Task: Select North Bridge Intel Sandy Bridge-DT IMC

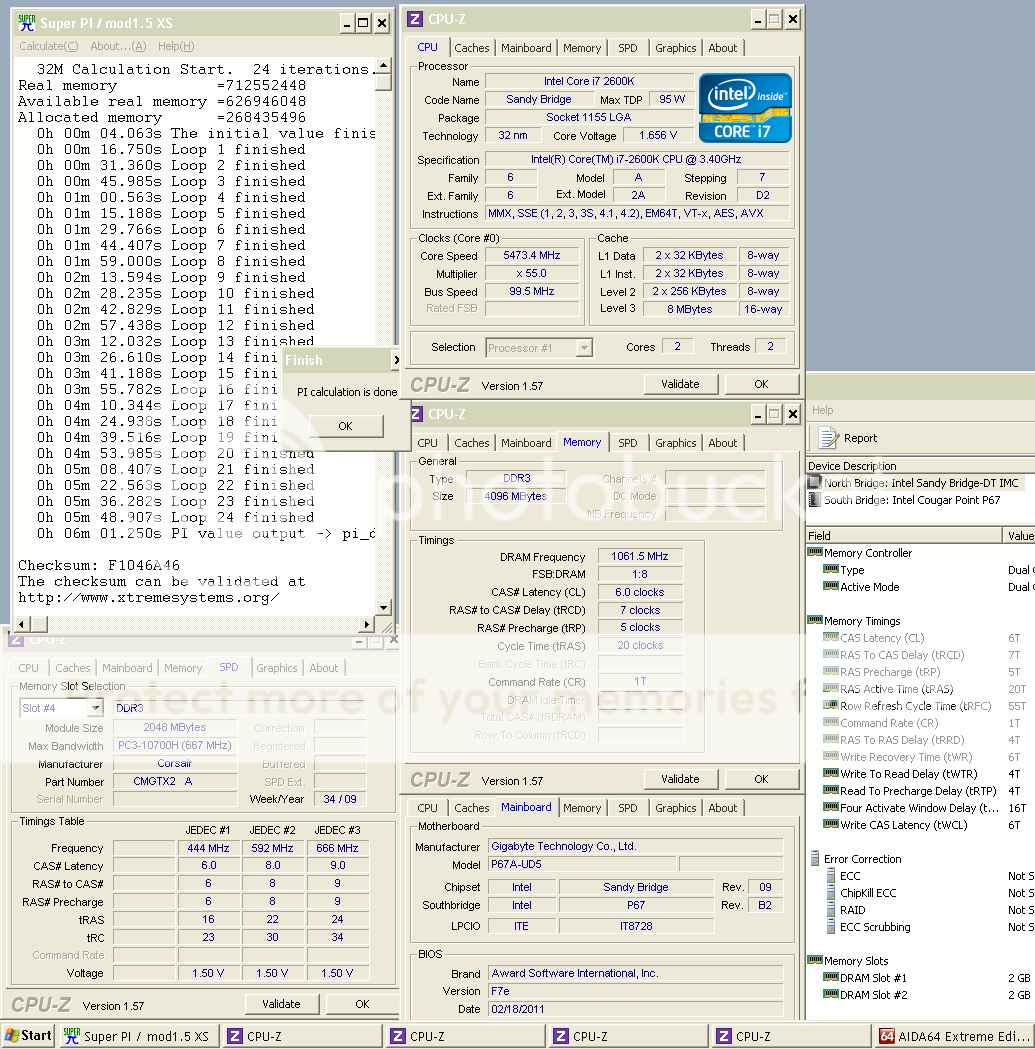Action: 920,483
